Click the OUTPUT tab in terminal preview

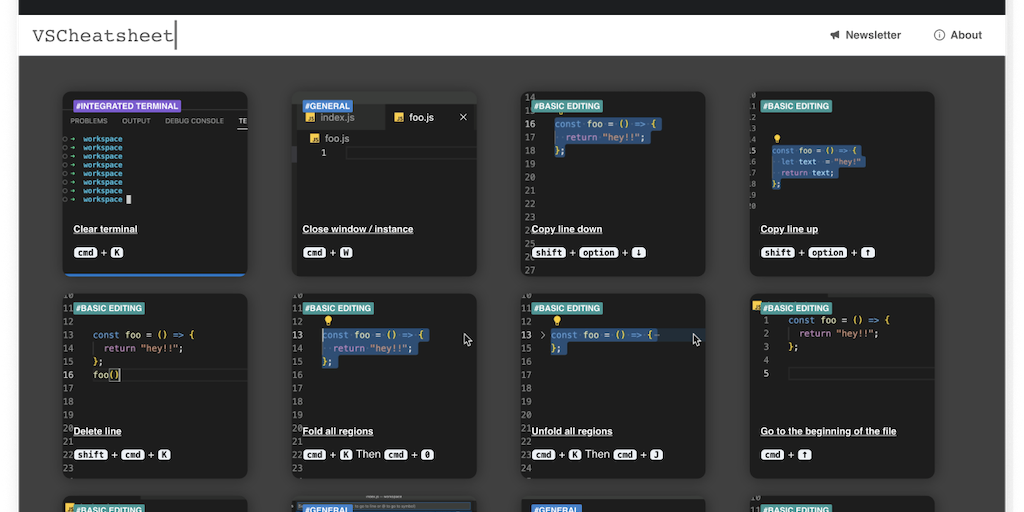pos(136,121)
